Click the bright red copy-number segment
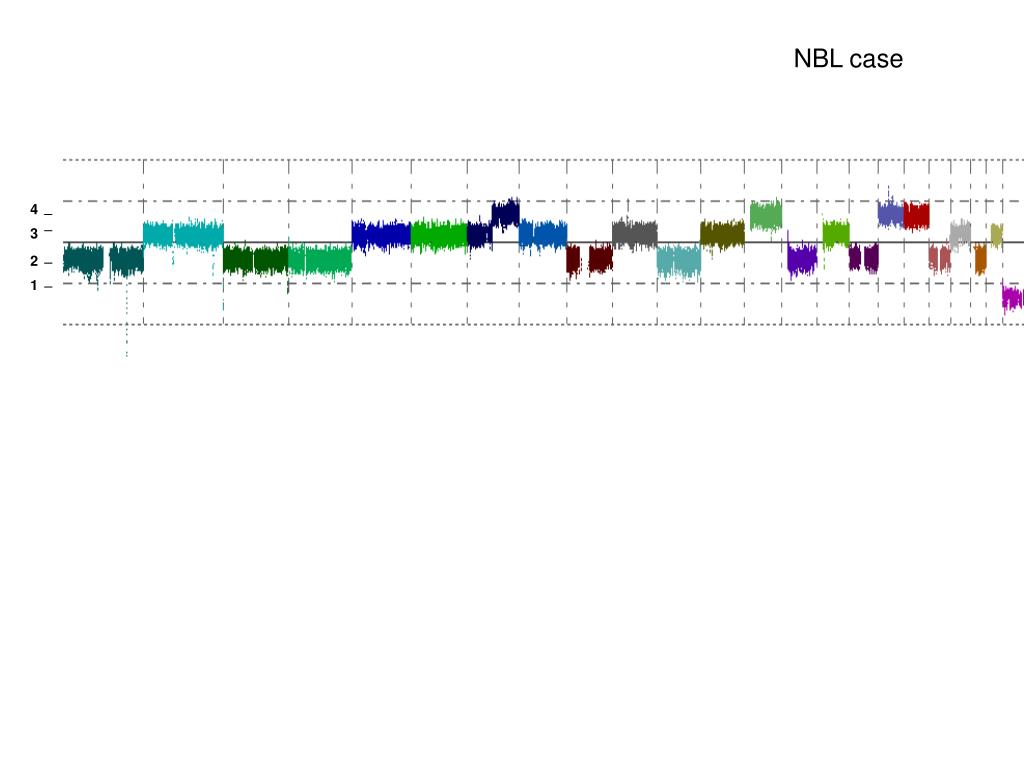This screenshot has width=1024, height=768. click(916, 216)
